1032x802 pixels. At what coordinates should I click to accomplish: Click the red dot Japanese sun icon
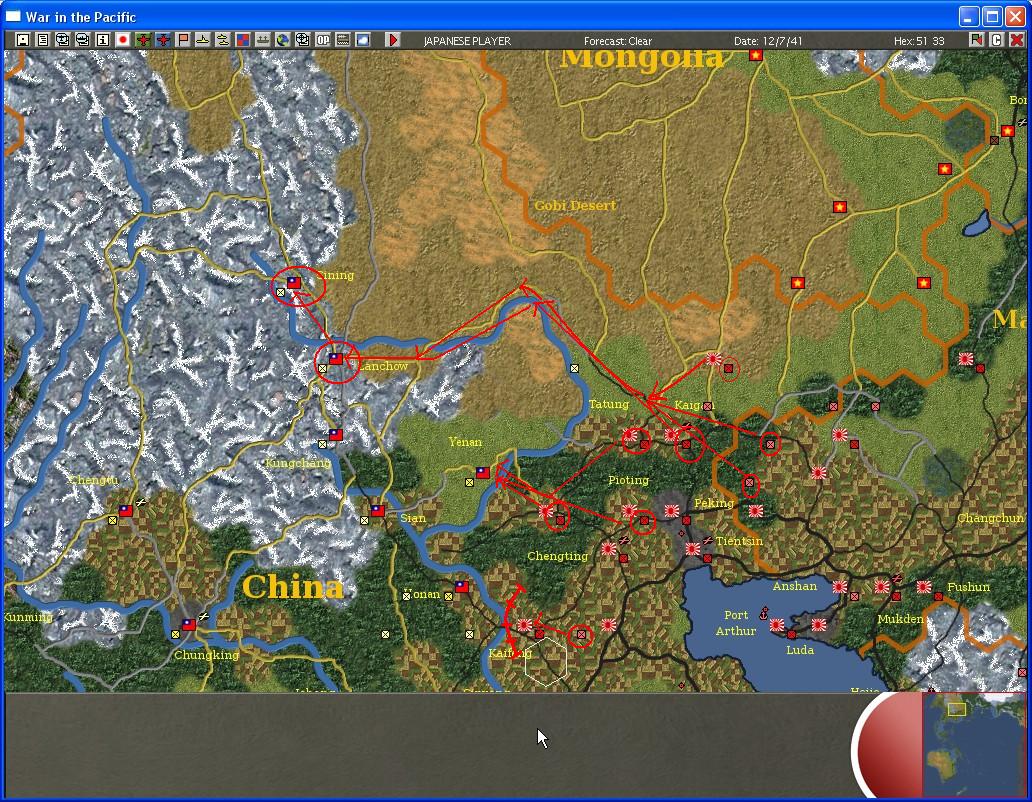(124, 40)
